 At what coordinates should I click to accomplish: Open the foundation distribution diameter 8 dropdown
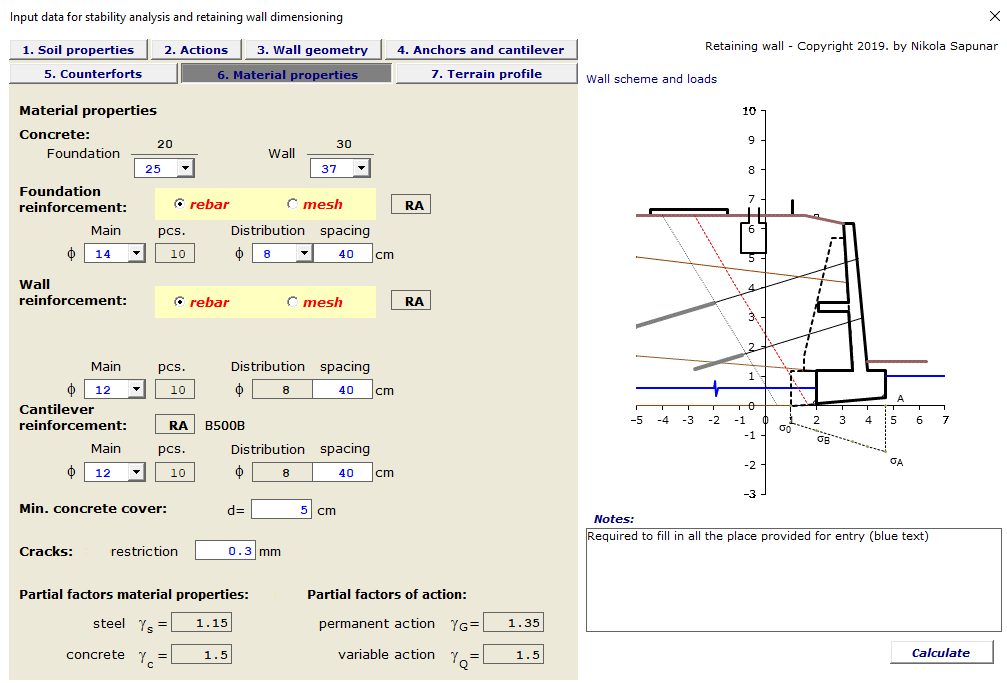301,253
